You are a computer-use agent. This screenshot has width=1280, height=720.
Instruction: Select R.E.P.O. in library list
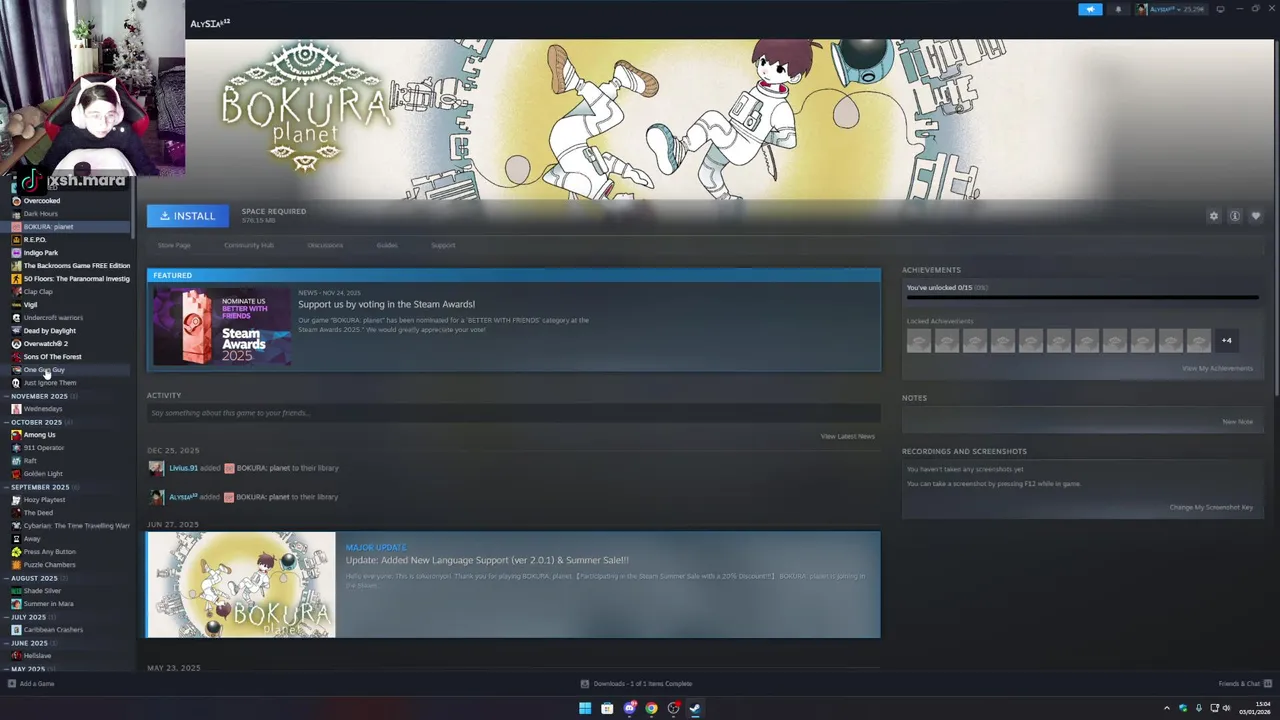35,240
